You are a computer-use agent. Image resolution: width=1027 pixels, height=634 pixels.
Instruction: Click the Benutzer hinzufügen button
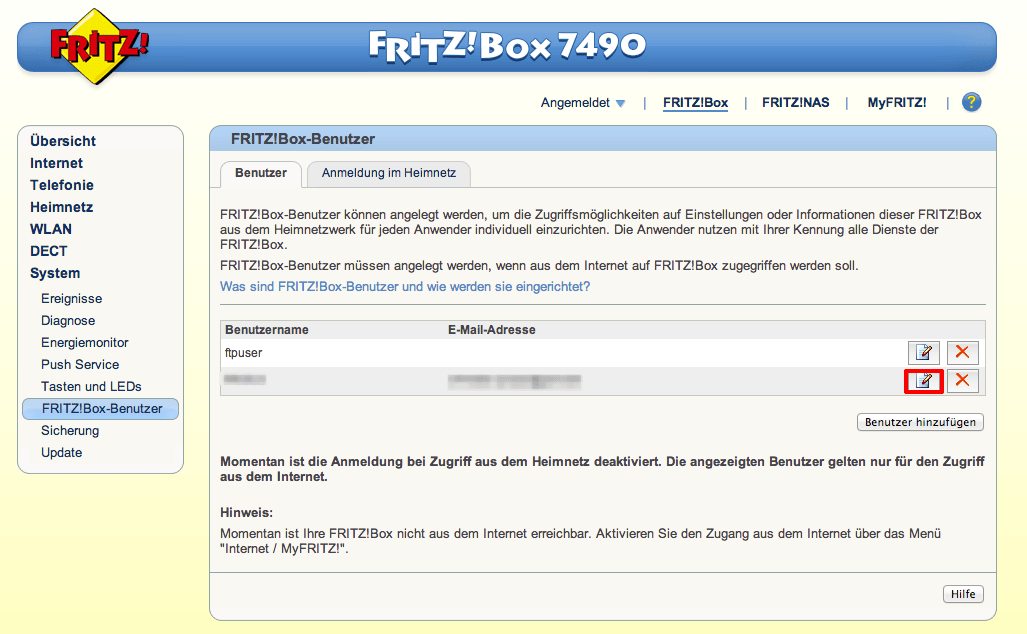point(920,422)
